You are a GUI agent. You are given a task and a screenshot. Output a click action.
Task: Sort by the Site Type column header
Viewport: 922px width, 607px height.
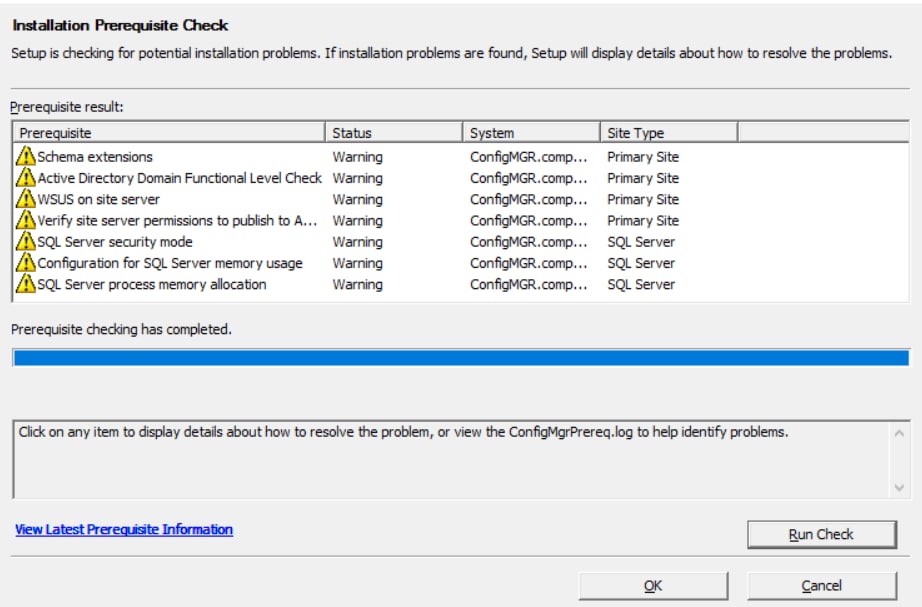click(669, 133)
